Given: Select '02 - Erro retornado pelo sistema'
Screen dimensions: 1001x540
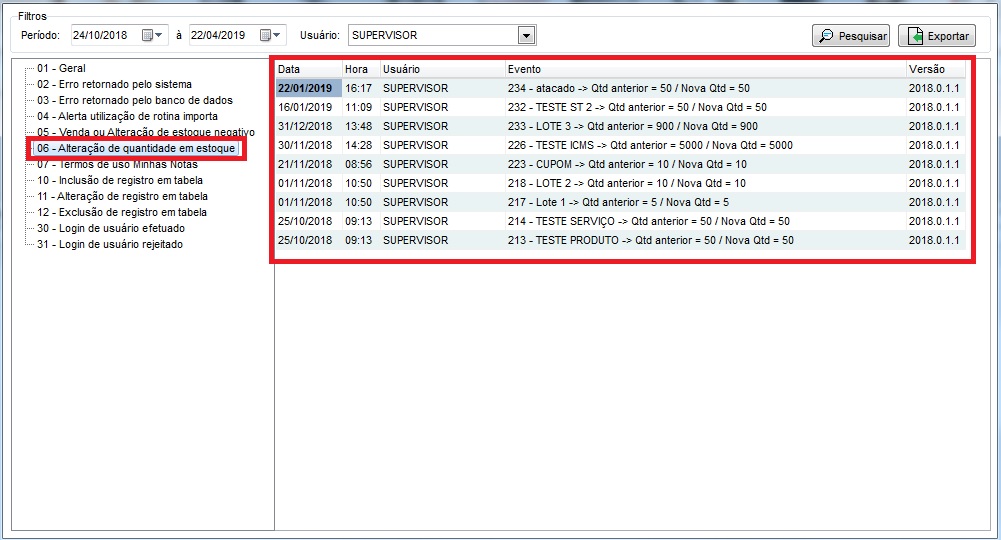Looking at the screenshot, I should click(x=114, y=84).
